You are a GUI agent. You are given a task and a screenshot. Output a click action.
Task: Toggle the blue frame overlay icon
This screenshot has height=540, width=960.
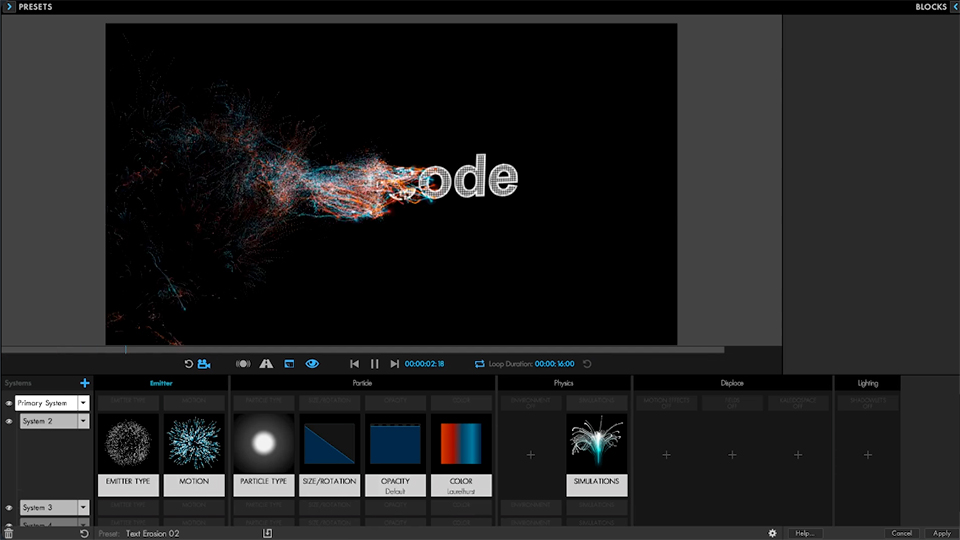289,364
